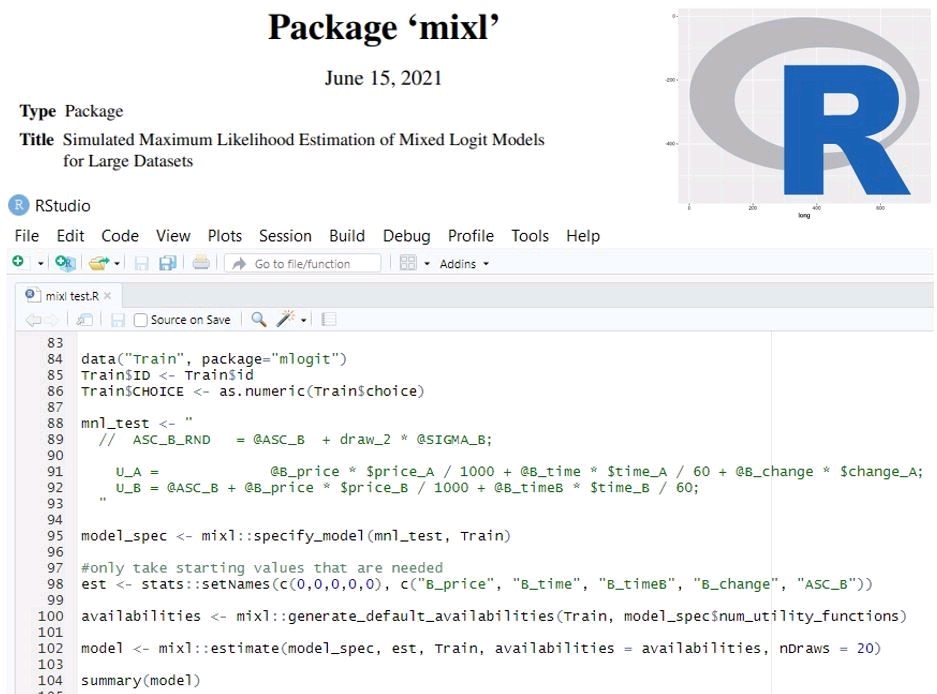
Task: Open the Plots menu
Action: (x=225, y=236)
